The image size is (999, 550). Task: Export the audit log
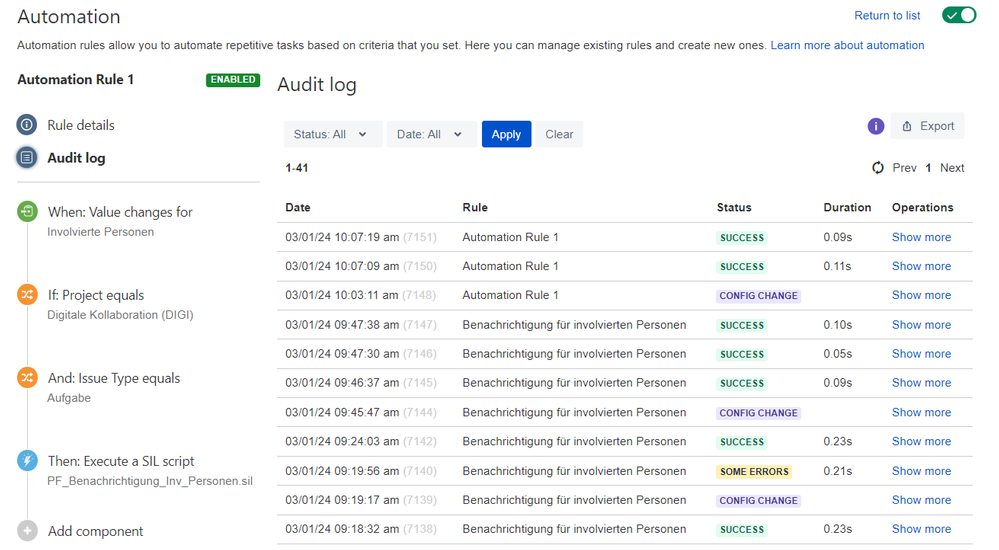coord(927,126)
